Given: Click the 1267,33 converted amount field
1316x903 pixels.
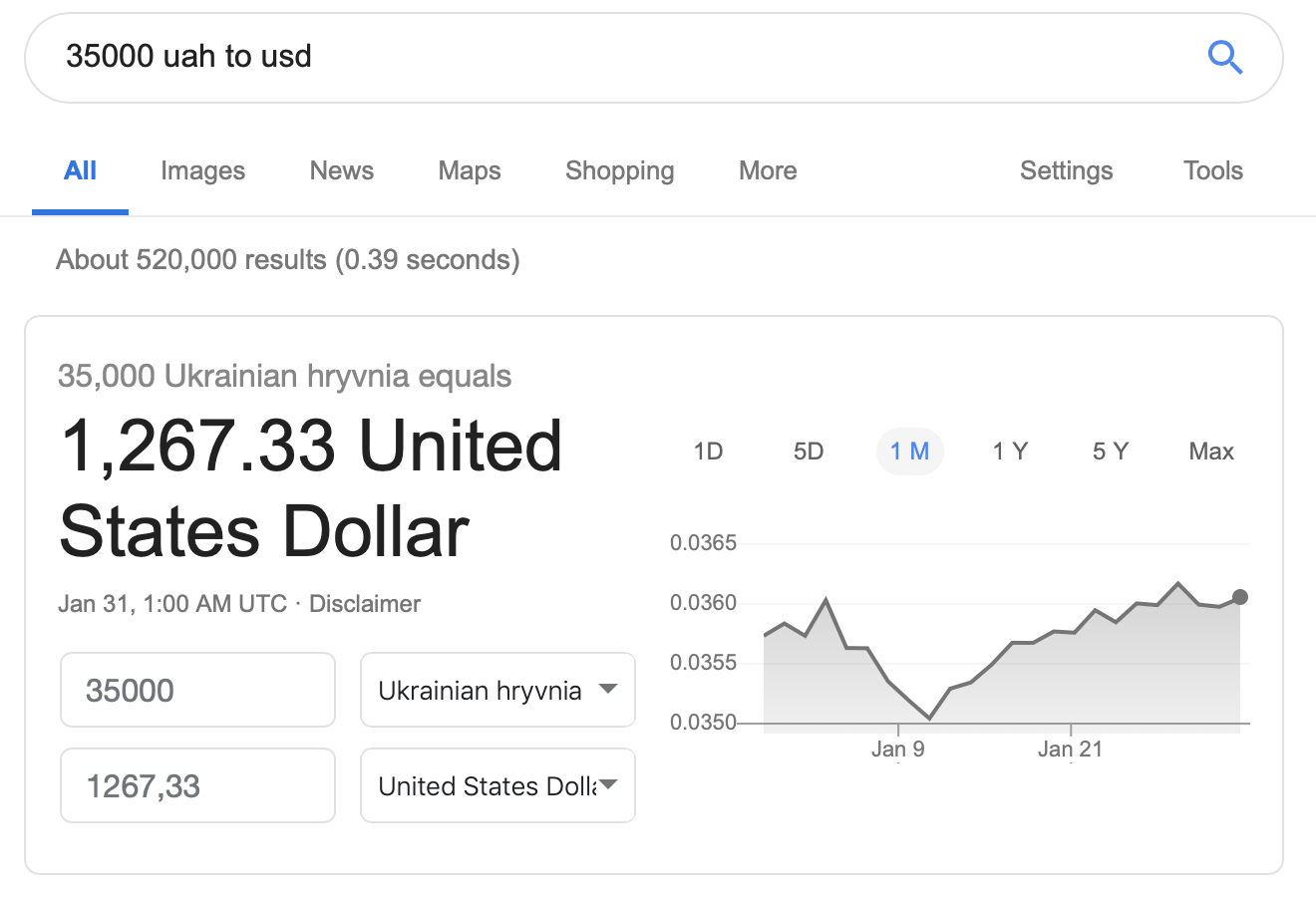Looking at the screenshot, I should coord(197,785).
